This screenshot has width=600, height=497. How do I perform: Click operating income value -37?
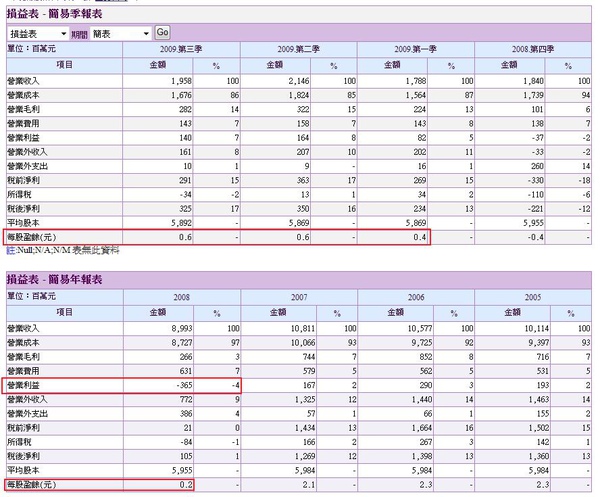[538, 138]
